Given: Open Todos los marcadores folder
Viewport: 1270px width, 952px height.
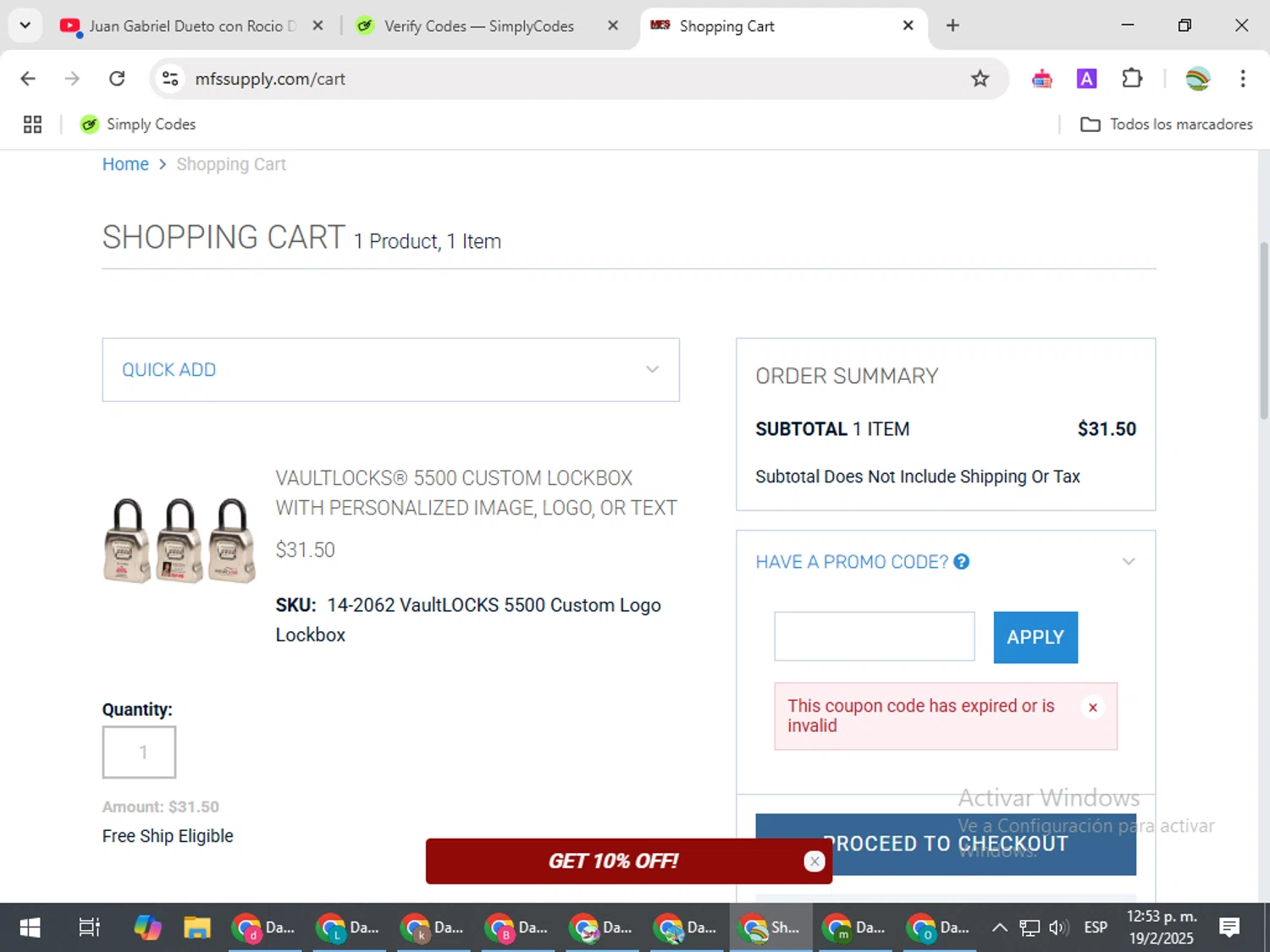Looking at the screenshot, I should (x=1166, y=124).
